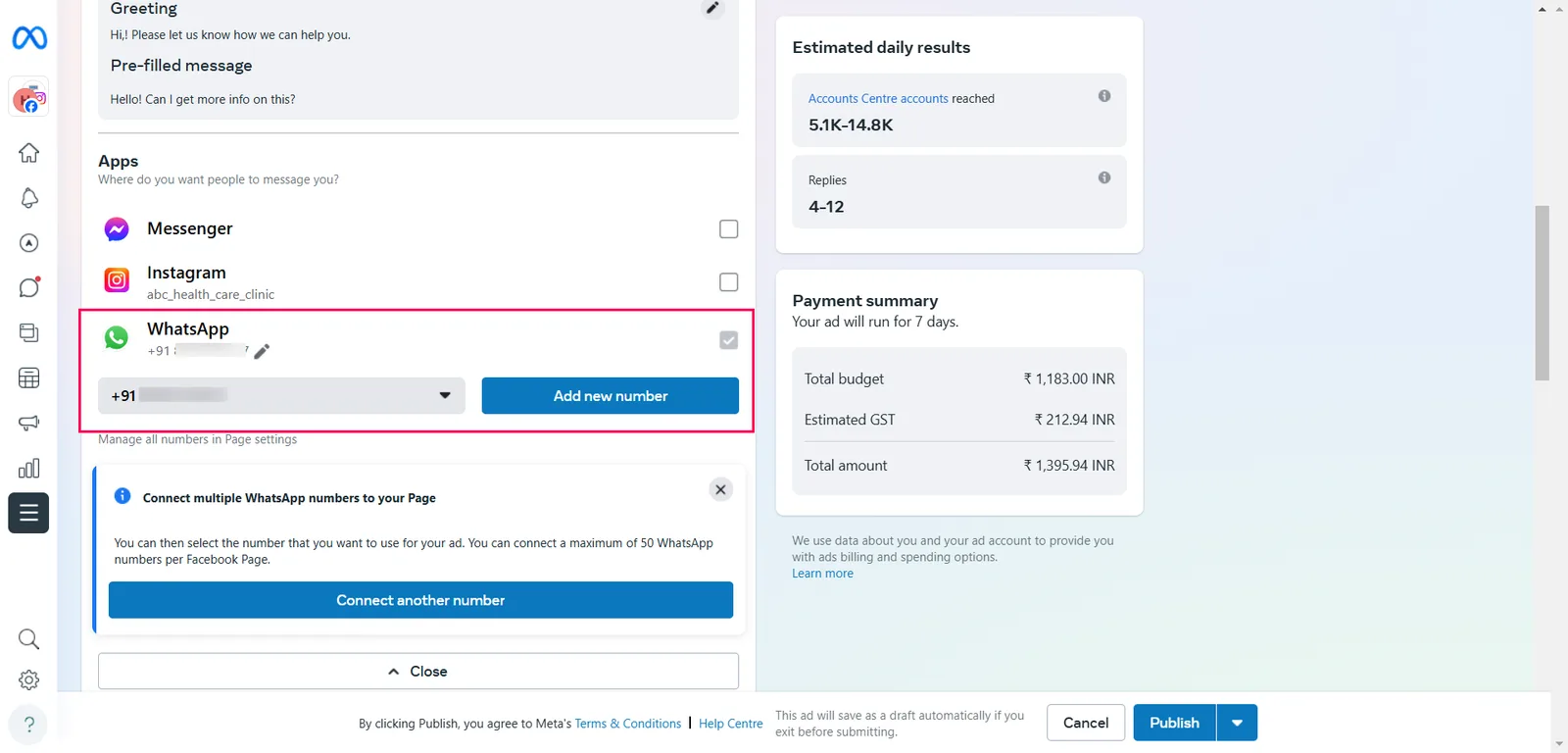Click the Messenger app logo
The width and height of the screenshot is (1568, 753).
coord(117,229)
